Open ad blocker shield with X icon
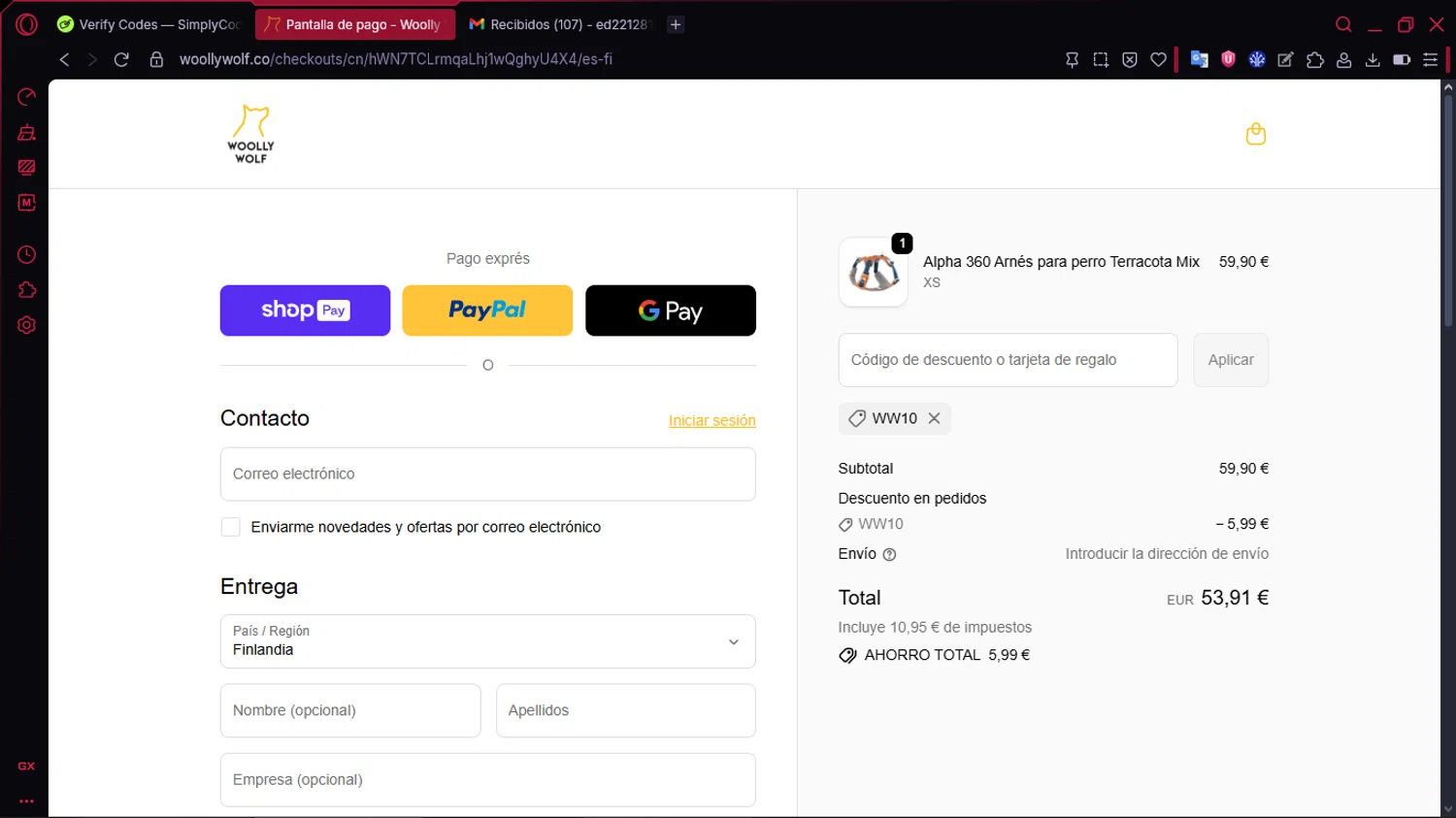 click(1130, 59)
